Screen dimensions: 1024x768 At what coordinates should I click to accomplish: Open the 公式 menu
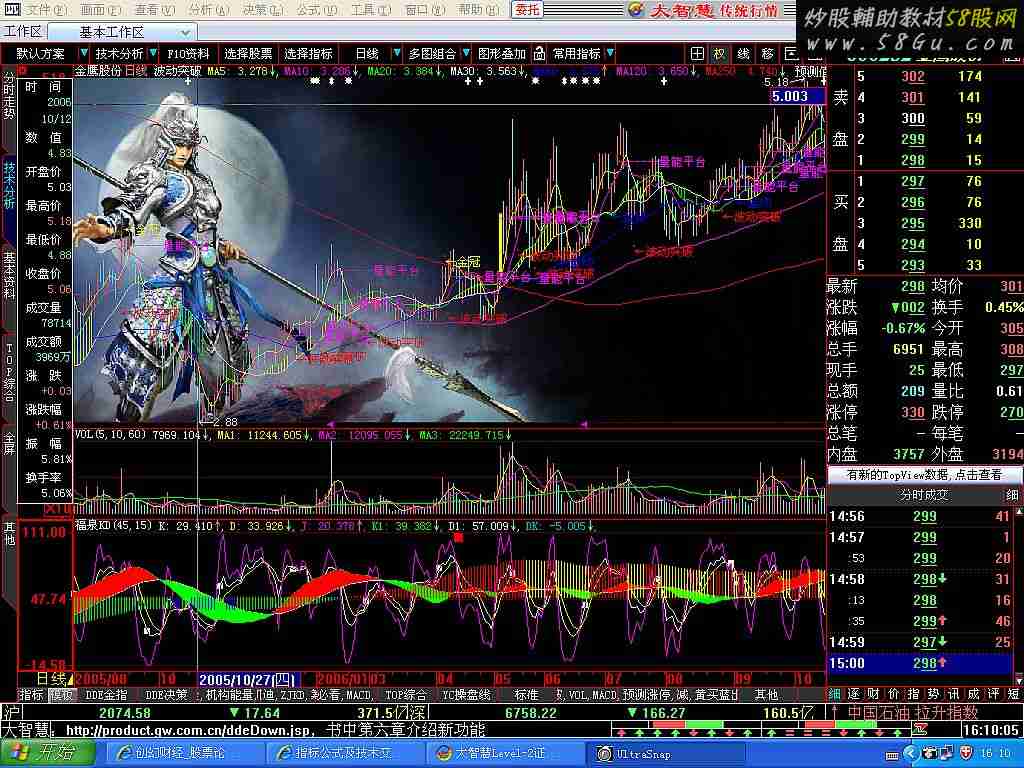tap(317, 10)
